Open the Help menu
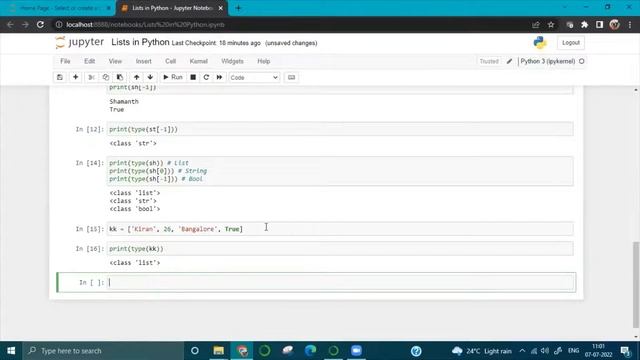This screenshot has height=360, width=640. [264, 61]
